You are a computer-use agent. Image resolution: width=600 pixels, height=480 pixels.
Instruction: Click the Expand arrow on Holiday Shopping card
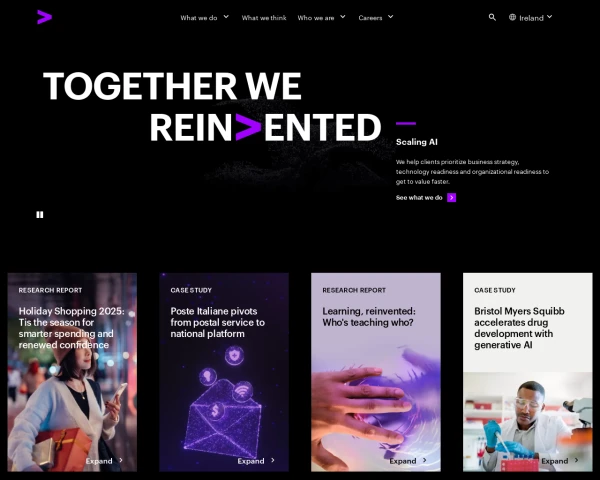coord(121,460)
